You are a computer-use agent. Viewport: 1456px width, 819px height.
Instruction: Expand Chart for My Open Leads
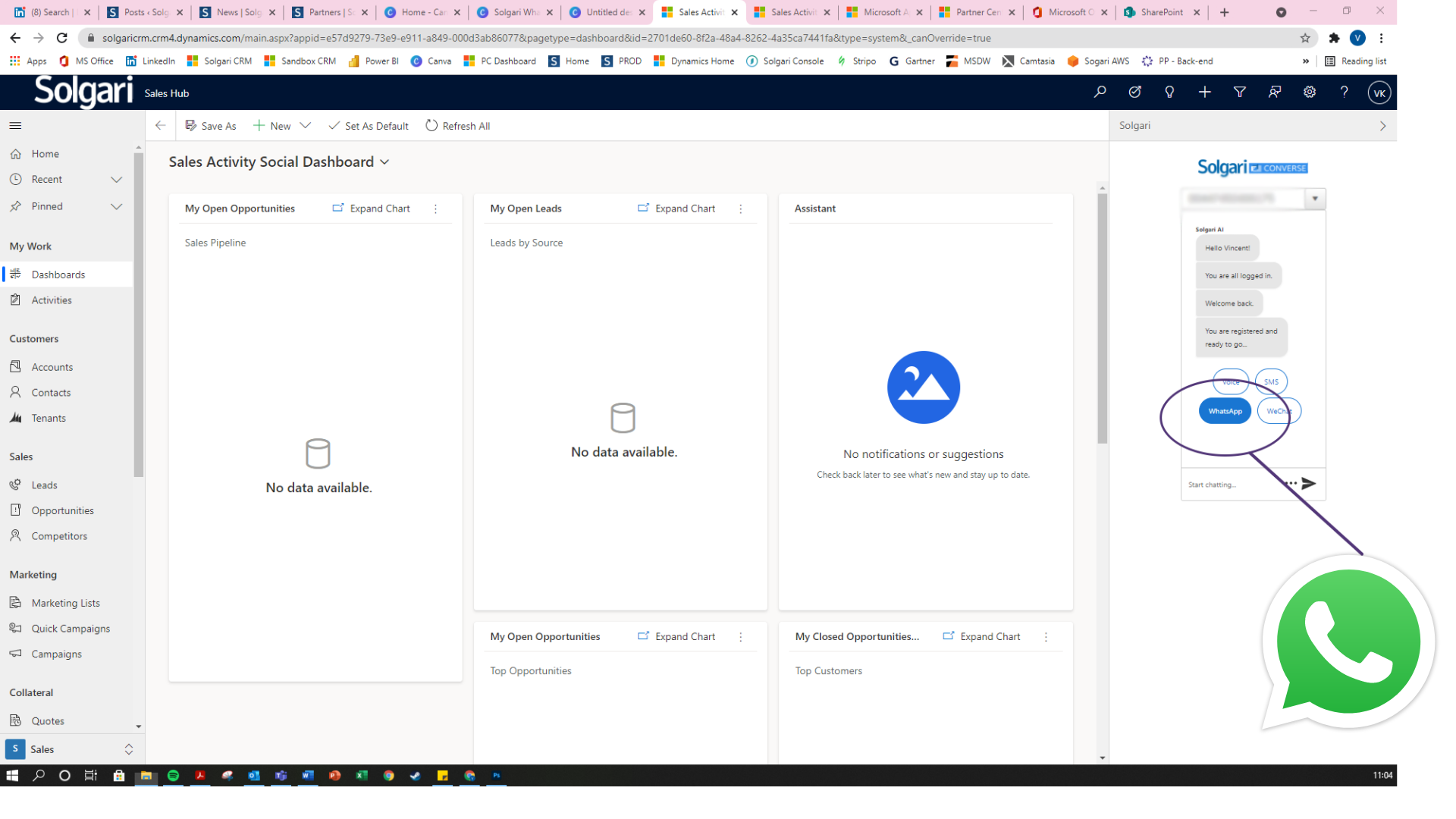click(x=676, y=209)
